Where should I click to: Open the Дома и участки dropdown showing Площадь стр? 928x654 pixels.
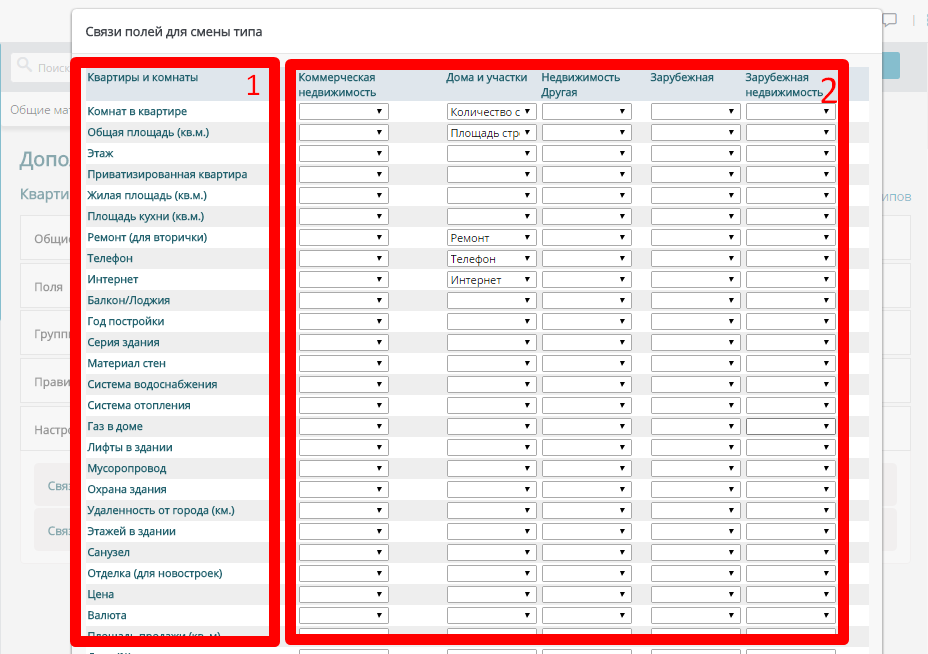[491, 133]
